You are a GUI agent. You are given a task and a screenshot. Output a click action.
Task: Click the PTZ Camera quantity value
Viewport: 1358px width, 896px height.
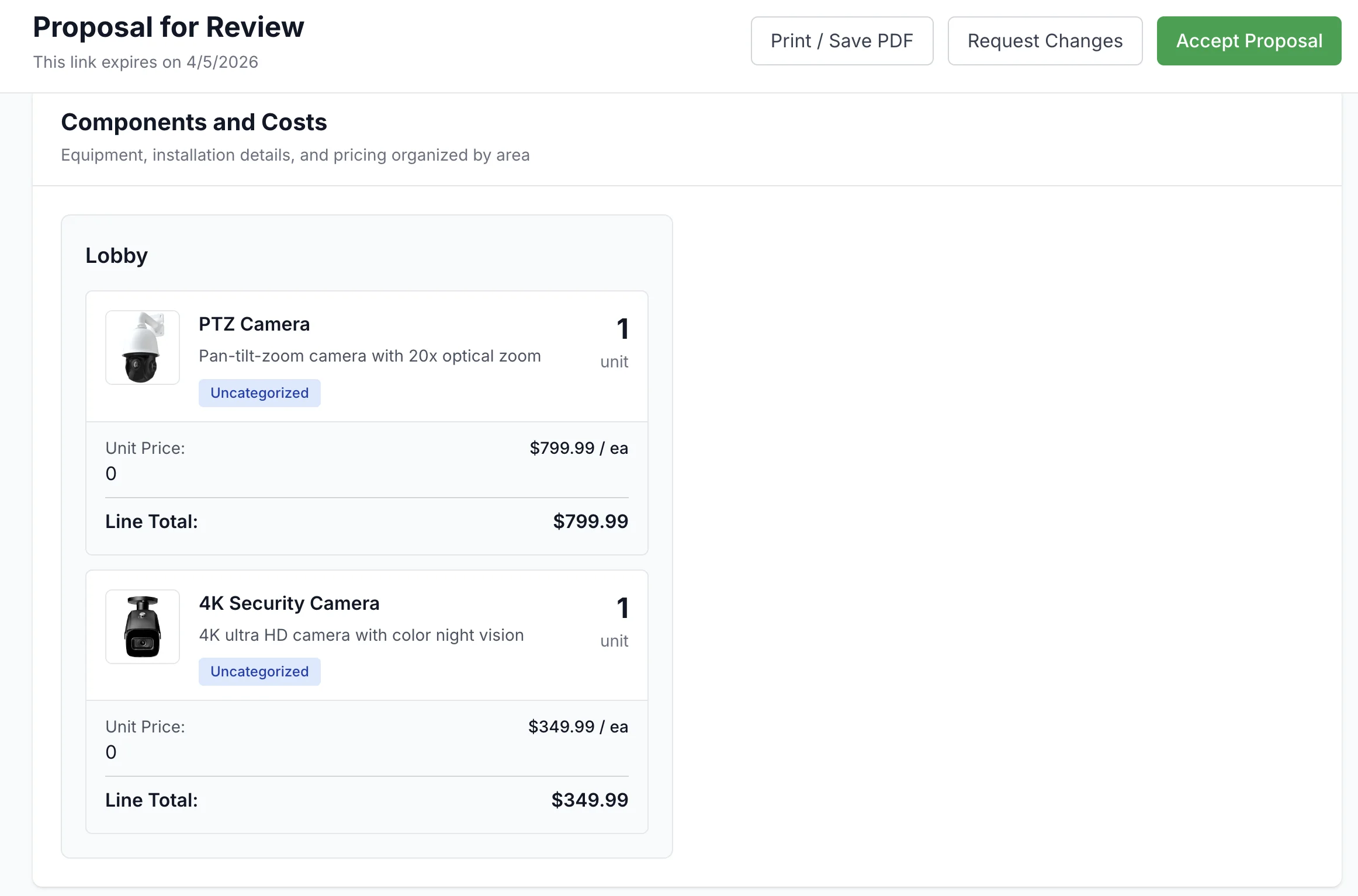pos(622,329)
